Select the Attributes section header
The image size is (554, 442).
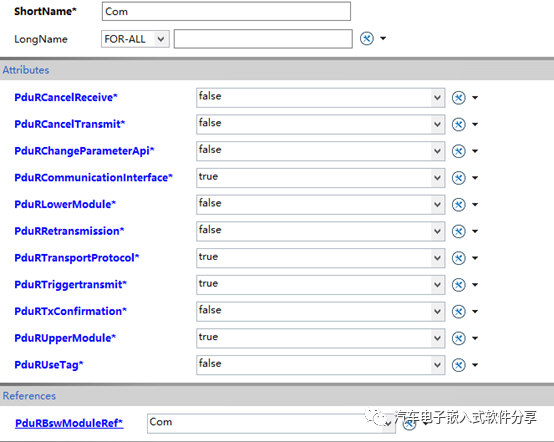click(277, 70)
